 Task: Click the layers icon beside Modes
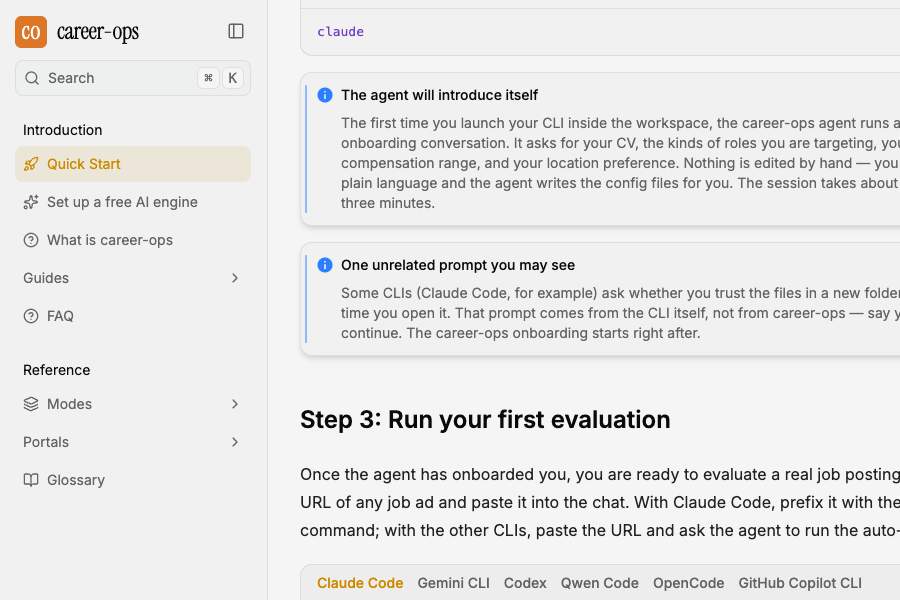(31, 404)
